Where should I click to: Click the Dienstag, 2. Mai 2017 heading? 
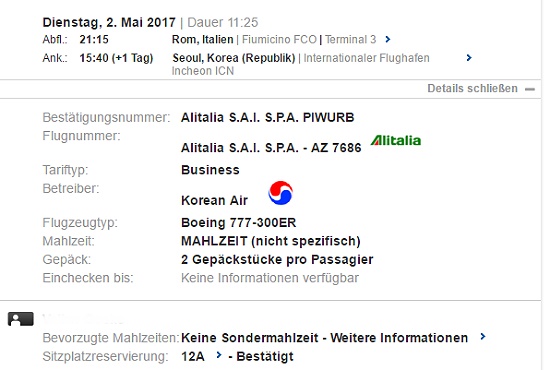tap(109, 22)
